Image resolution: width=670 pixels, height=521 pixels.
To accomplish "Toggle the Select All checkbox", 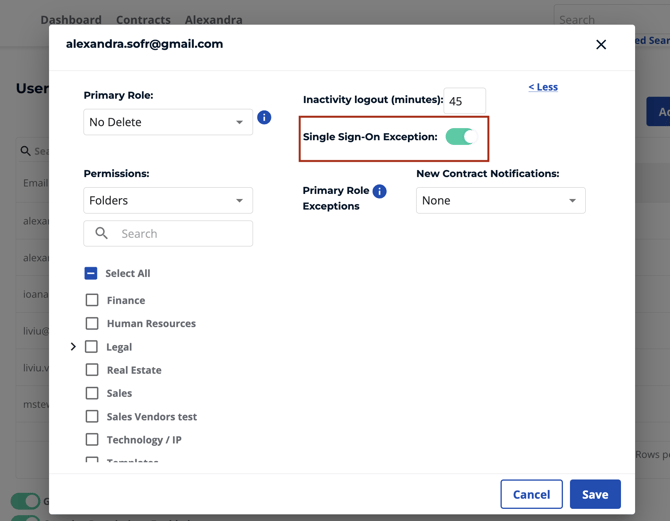I will coord(91,273).
